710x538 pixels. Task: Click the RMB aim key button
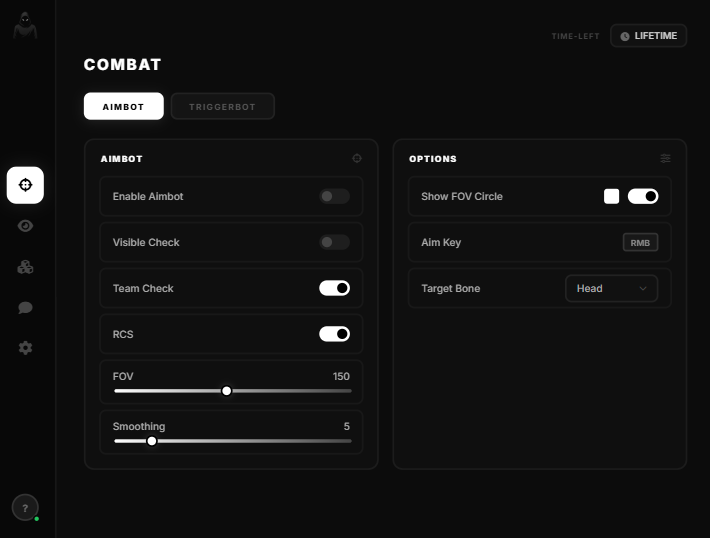640,242
